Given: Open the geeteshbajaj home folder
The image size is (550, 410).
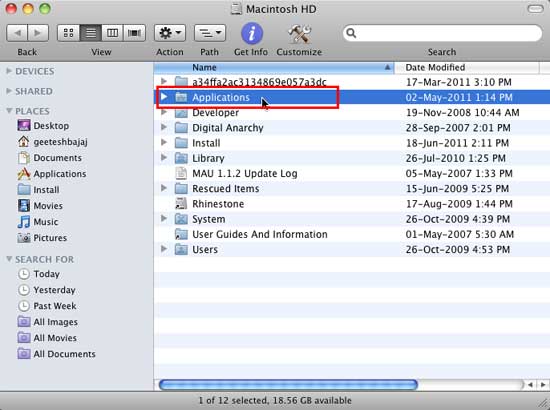Looking at the screenshot, I should click(53, 142).
